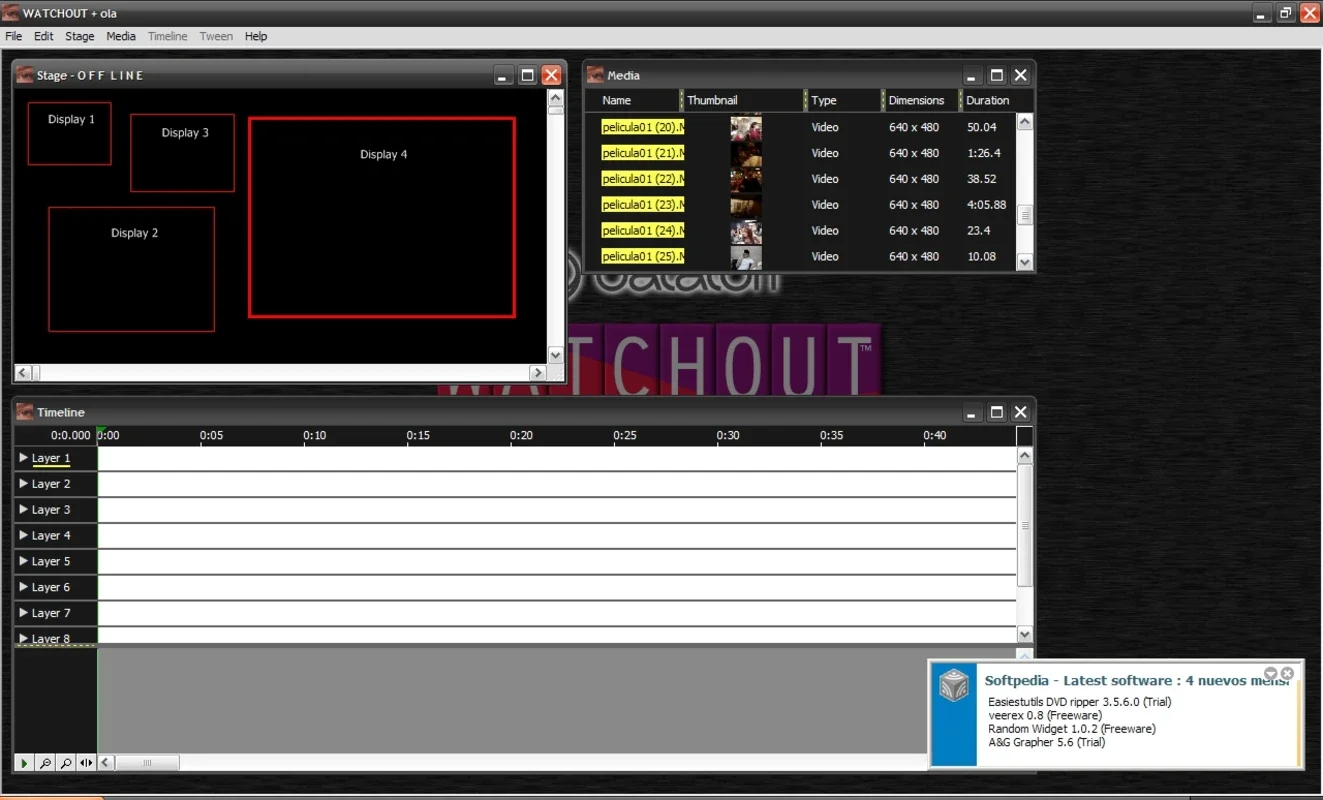
Task: Click the Stage horizontal scroll left arrow
Action: [22, 373]
